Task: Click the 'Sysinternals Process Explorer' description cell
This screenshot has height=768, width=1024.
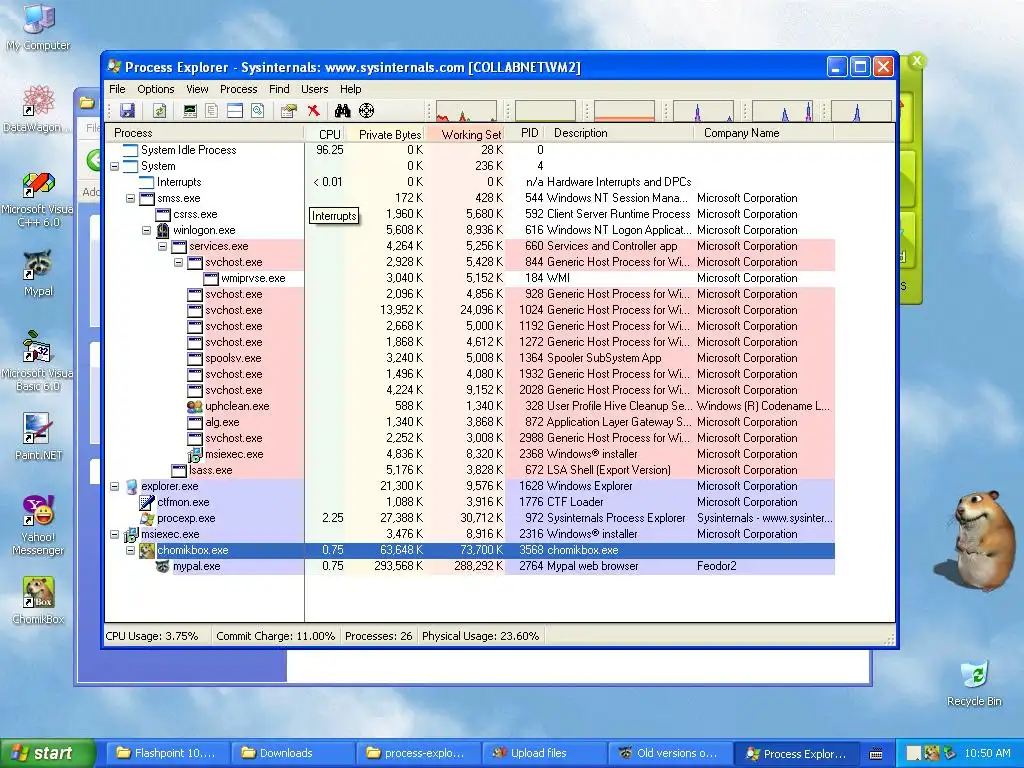Action: [x=616, y=519]
